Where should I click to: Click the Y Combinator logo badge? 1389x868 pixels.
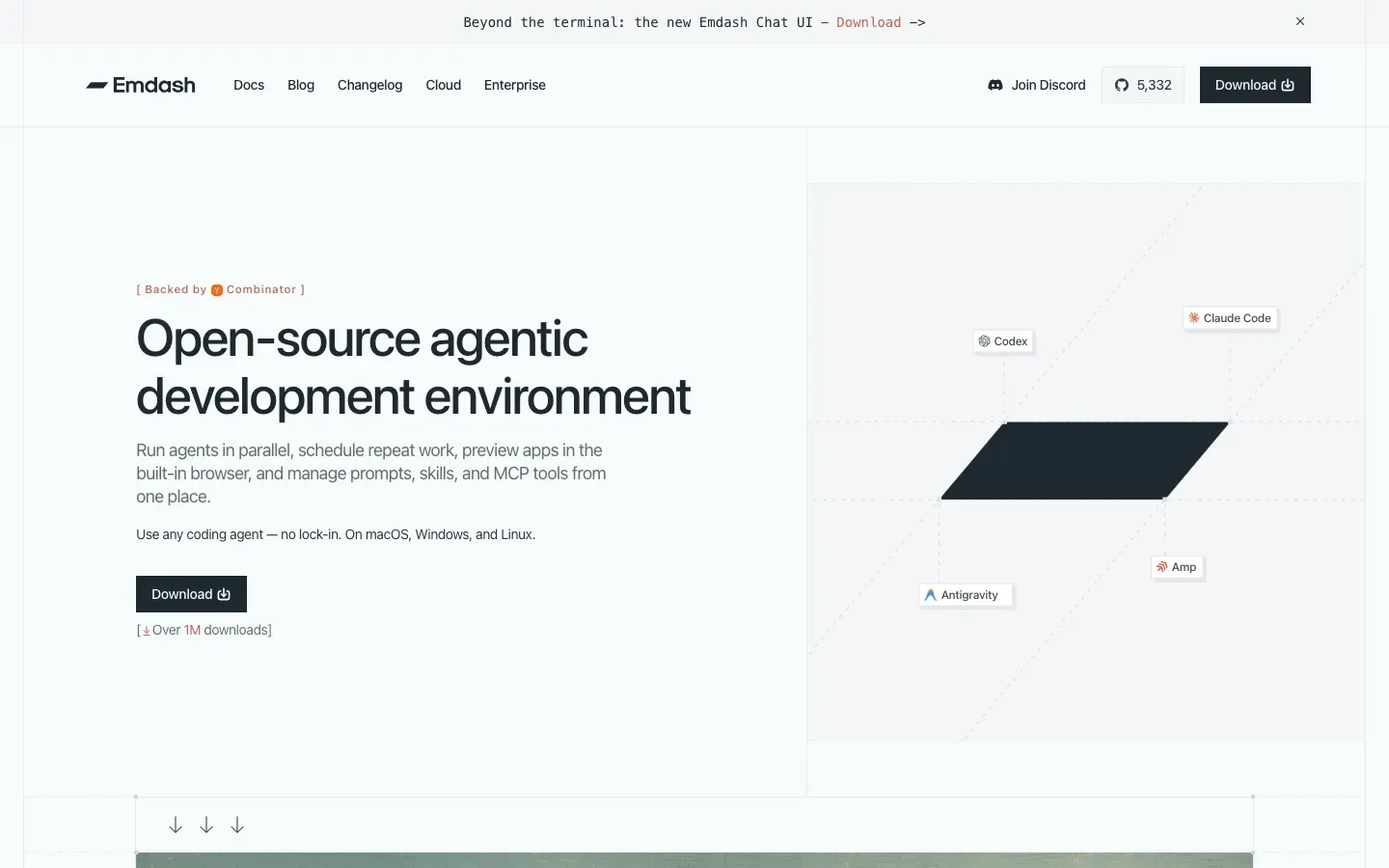217,289
